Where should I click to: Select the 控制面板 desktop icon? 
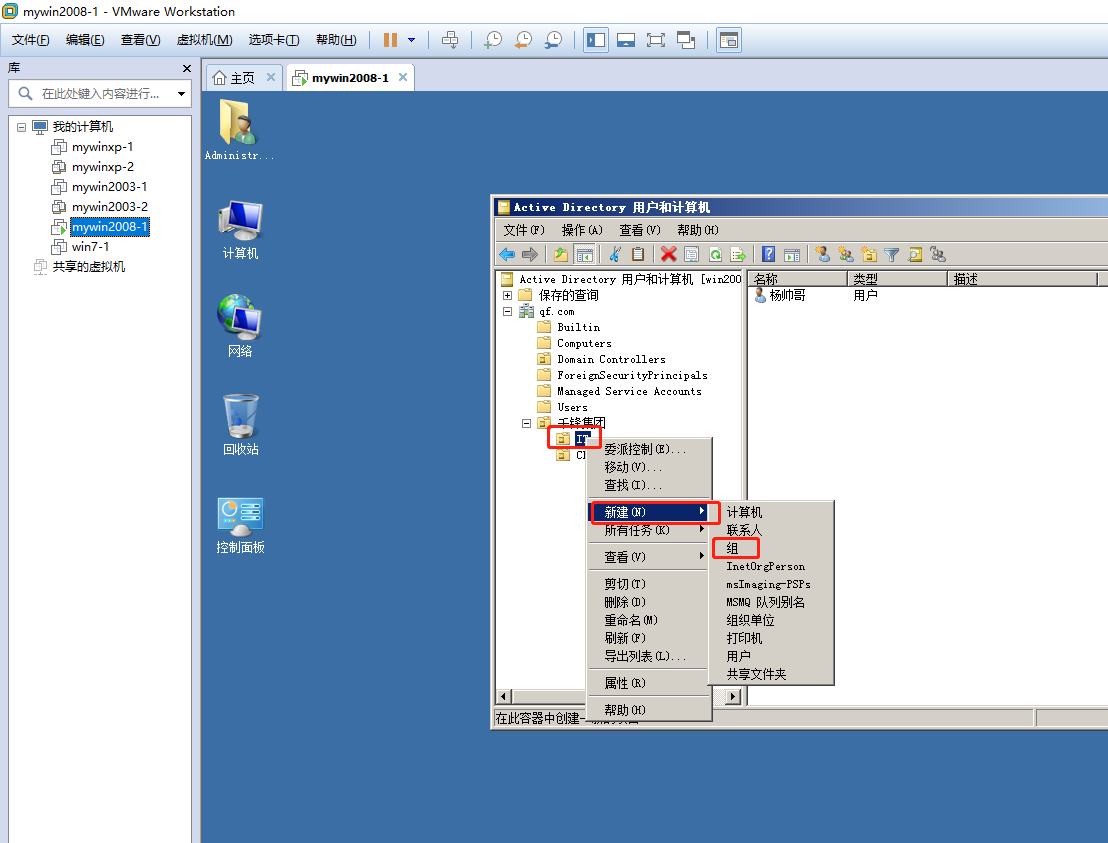[240, 524]
